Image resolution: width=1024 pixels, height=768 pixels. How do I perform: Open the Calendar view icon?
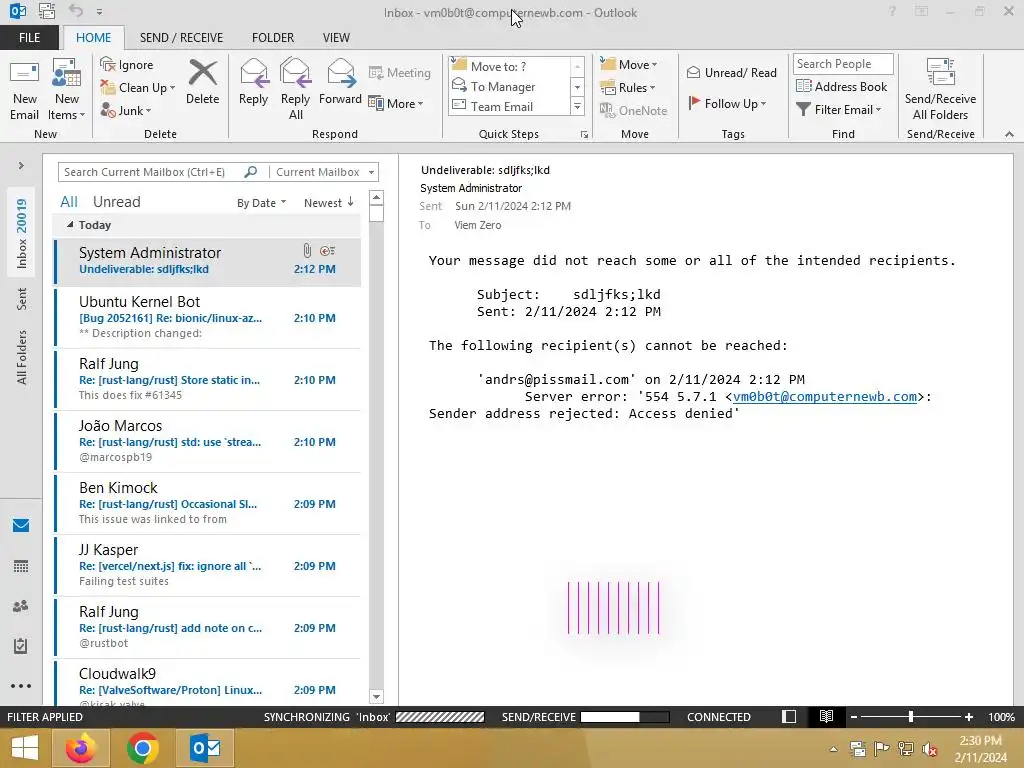coord(21,566)
